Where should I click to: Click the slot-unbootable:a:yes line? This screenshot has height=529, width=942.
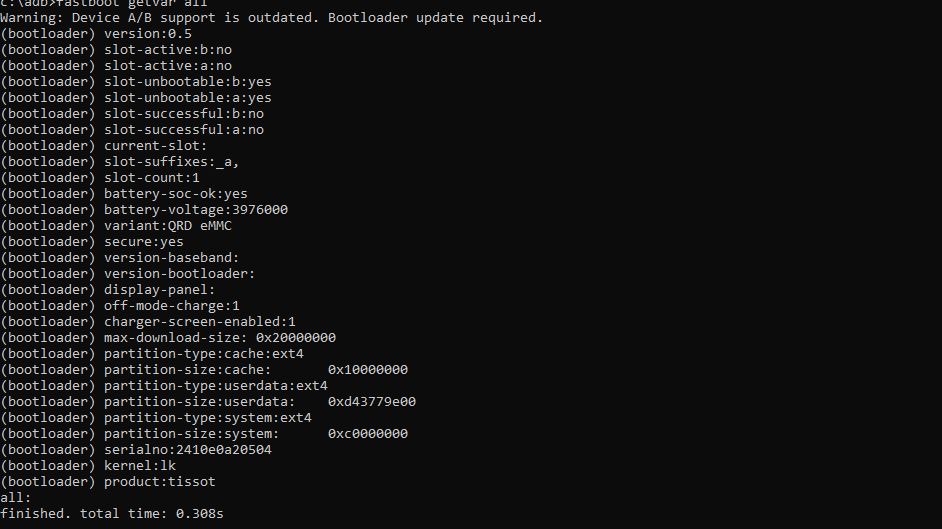coord(136,98)
